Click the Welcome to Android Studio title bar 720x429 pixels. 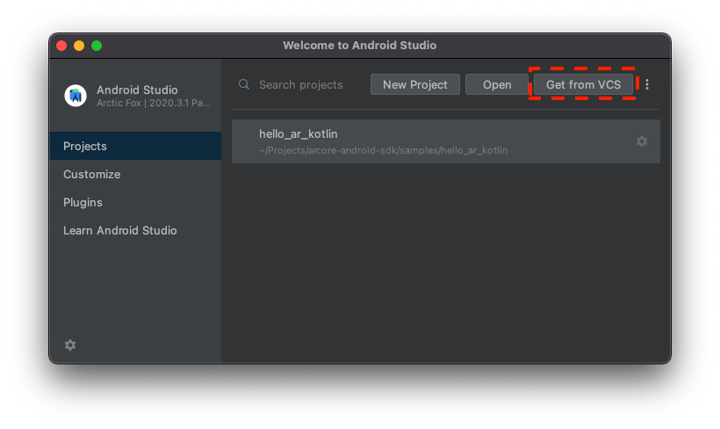tap(360, 45)
